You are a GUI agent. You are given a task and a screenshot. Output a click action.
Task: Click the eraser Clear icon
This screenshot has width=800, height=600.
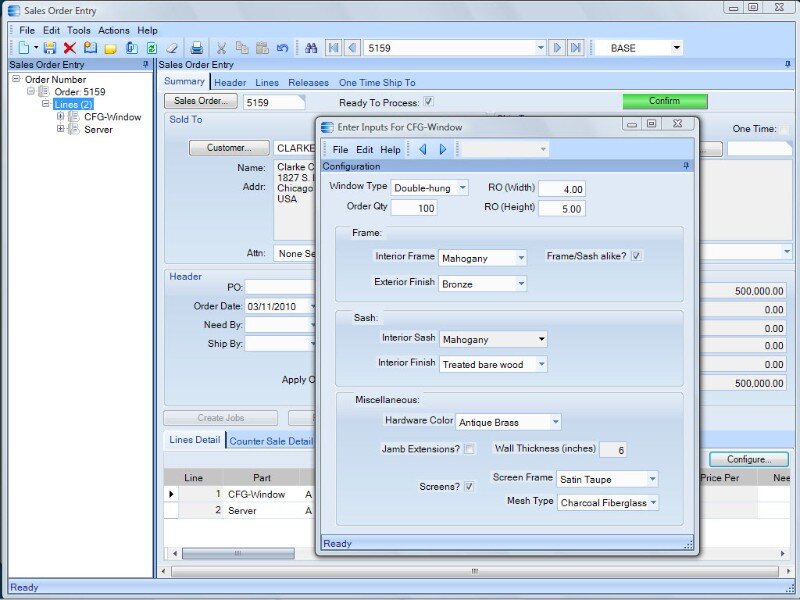pos(171,48)
